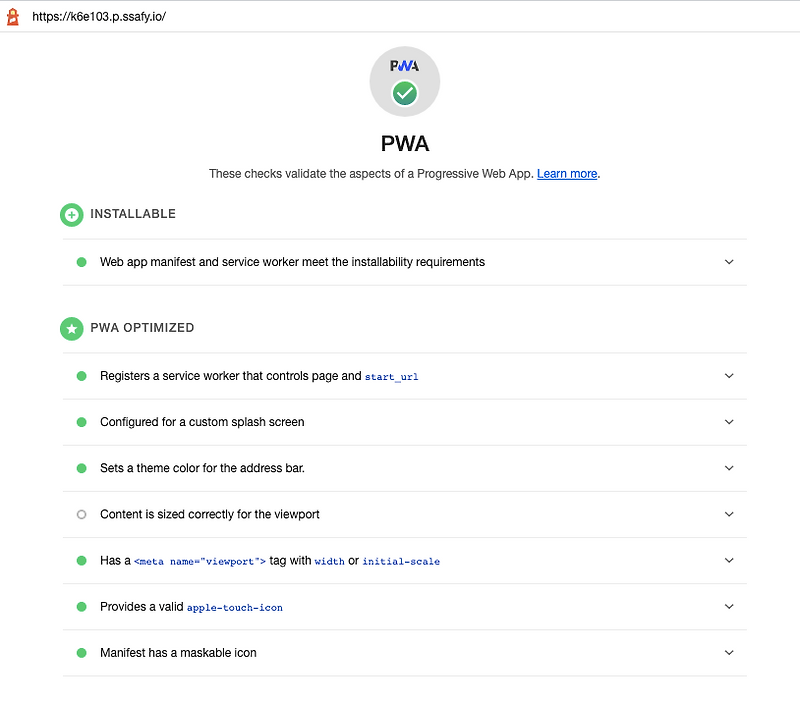Click the pass dot beside maskable icon audit

click(x=81, y=653)
